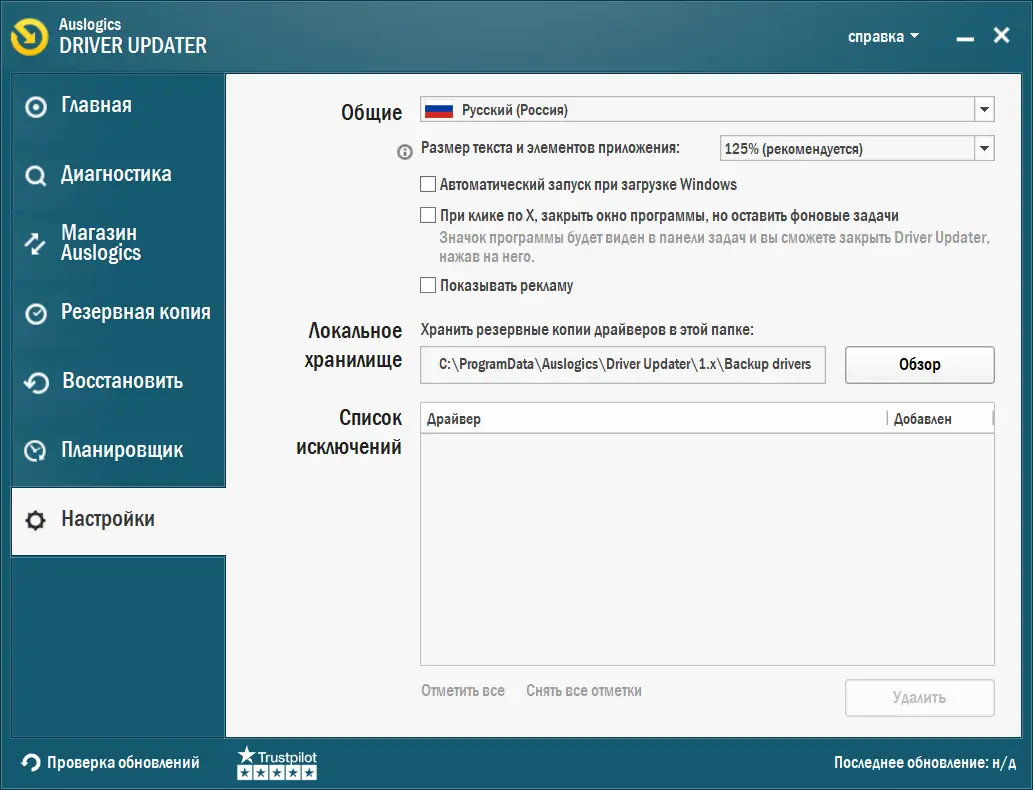Screen dimensions: 1033x790
Task: Click the Удалить button
Action: [x=920, y=698]
